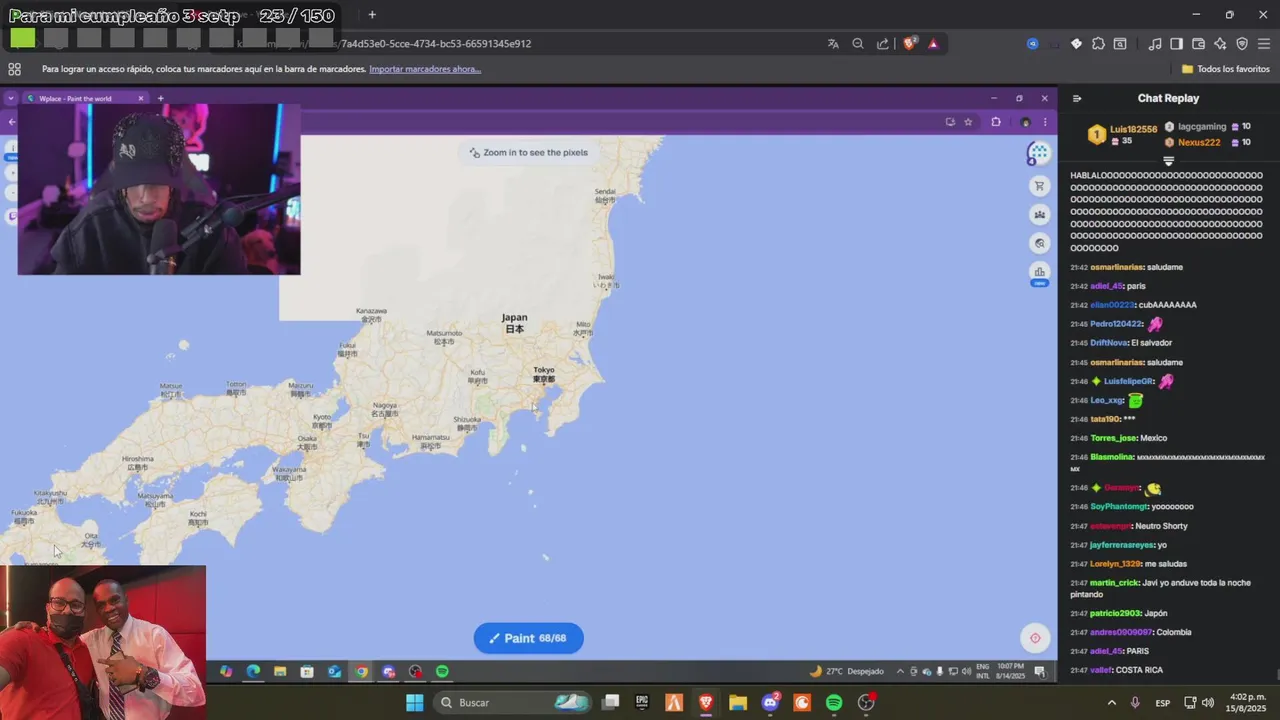1280x720 pixels.
Task: Show hidden icons chevron in outer system tray
Action: [1111, 703]
